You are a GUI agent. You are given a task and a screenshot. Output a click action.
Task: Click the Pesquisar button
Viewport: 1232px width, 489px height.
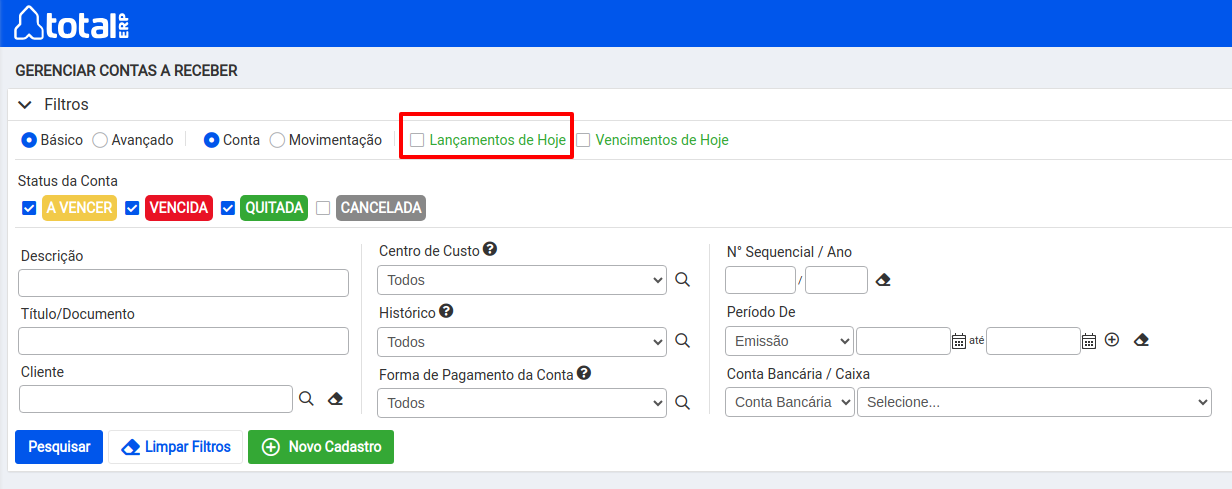[59, 447]
